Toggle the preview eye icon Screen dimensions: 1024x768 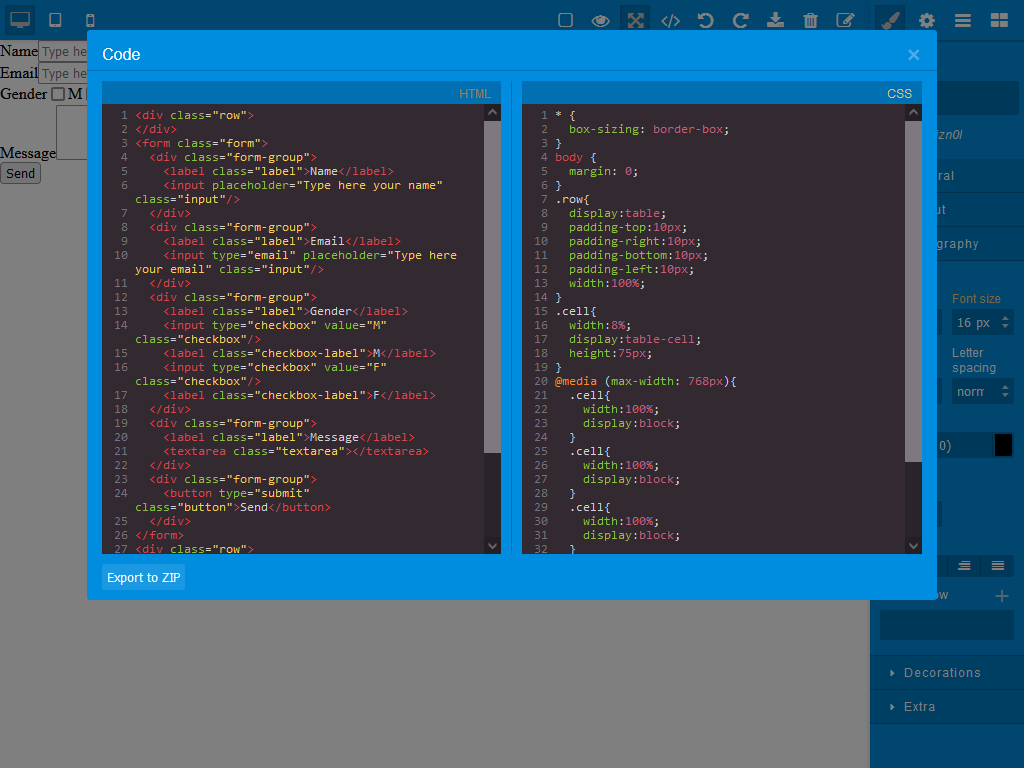(600, 21)
